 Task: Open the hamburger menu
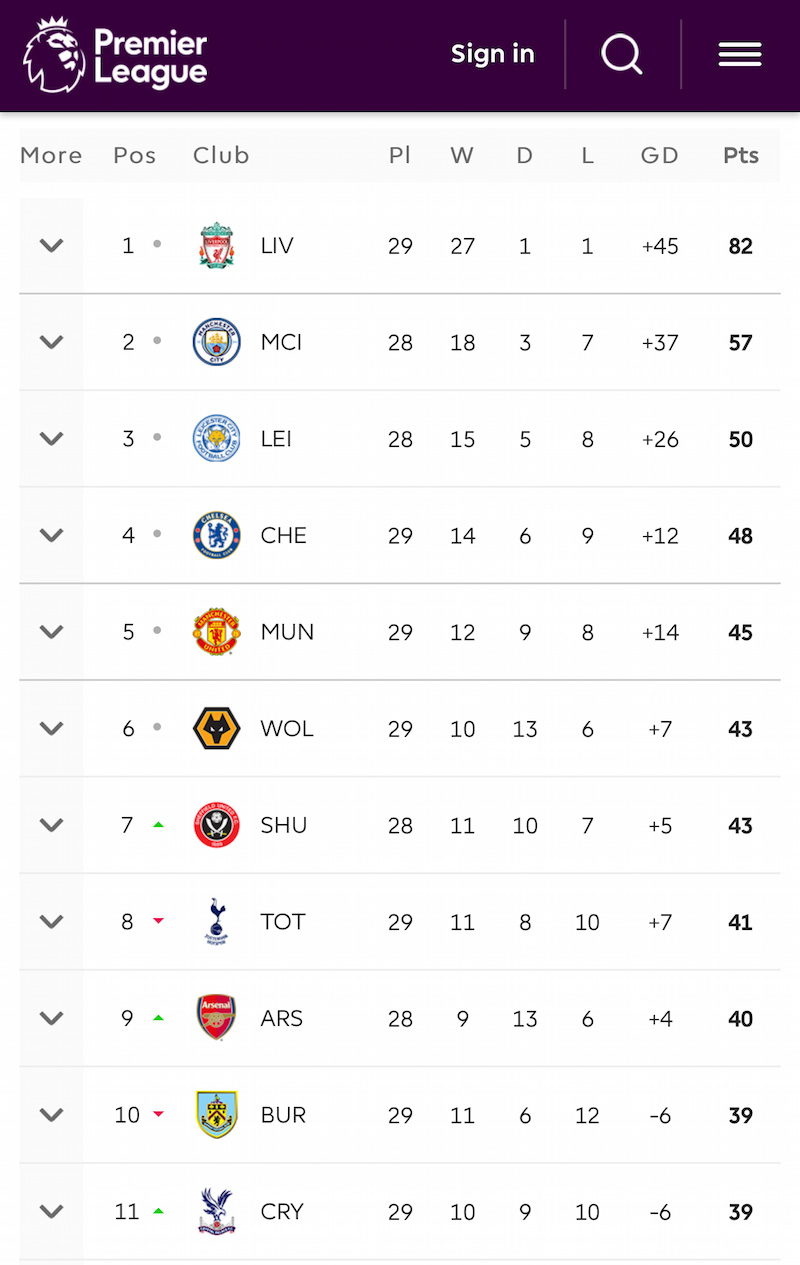pos(740,55)
